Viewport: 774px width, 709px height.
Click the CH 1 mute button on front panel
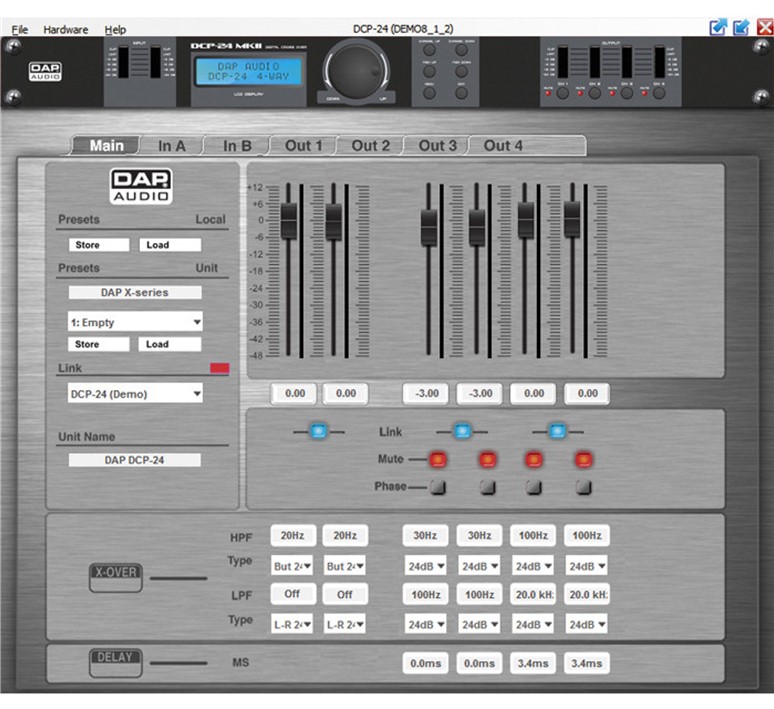(563, 93)
